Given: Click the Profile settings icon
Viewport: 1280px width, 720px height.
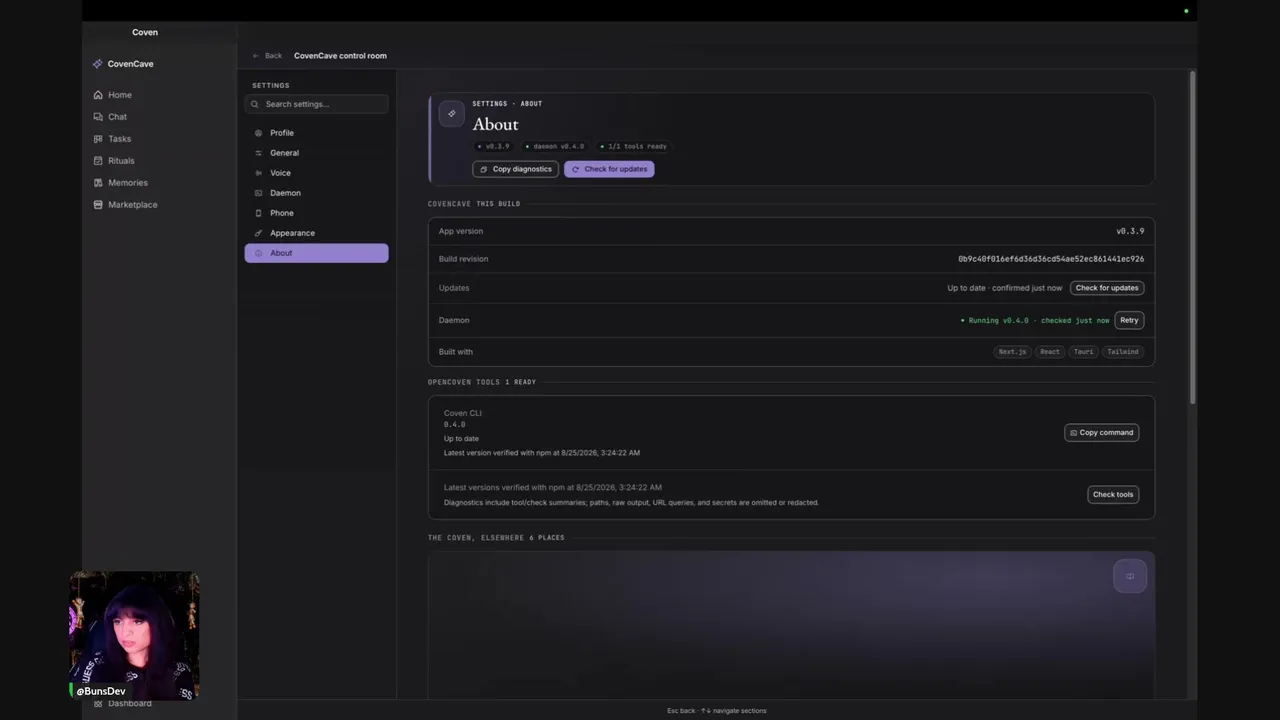Looking at the screenshot, I should coord(259,133).
